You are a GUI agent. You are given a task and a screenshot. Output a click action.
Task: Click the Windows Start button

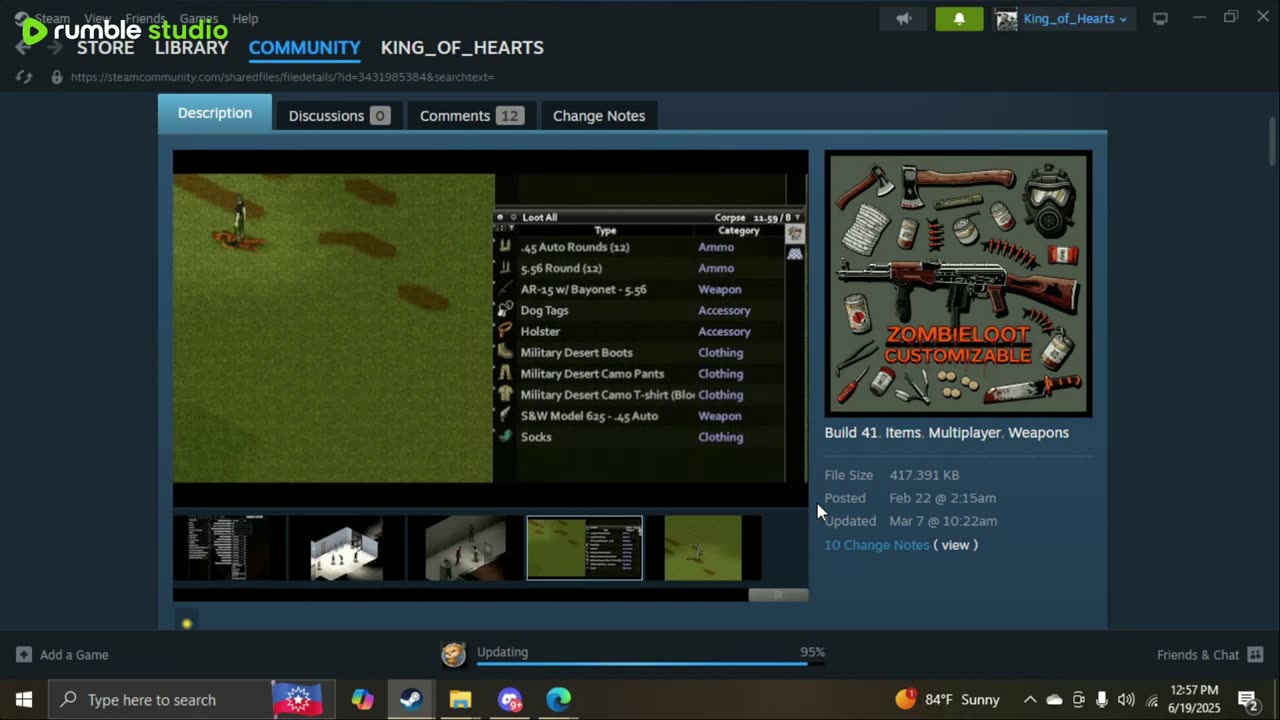[x=24, y=699]
